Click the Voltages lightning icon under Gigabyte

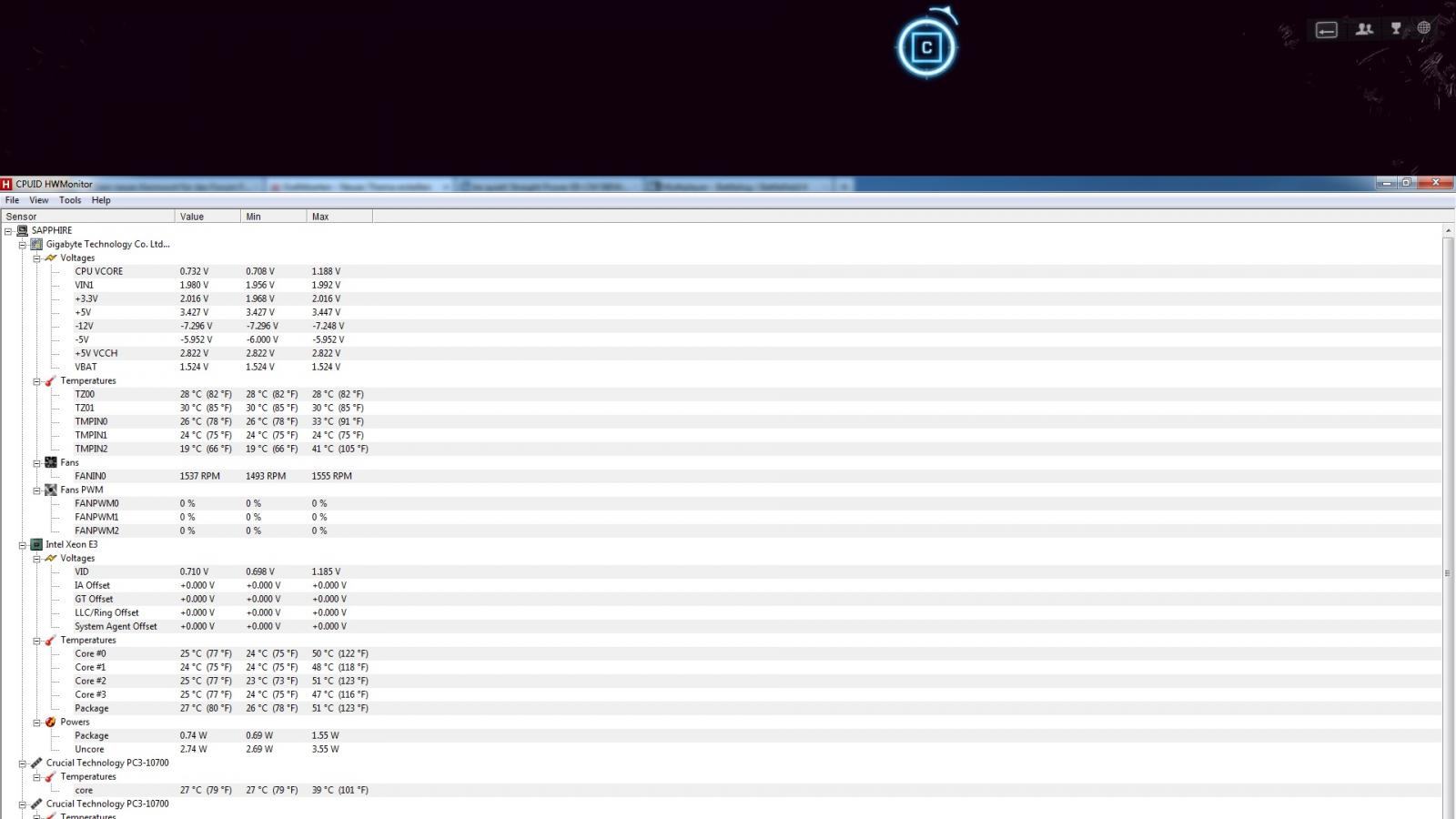(51, 258)
